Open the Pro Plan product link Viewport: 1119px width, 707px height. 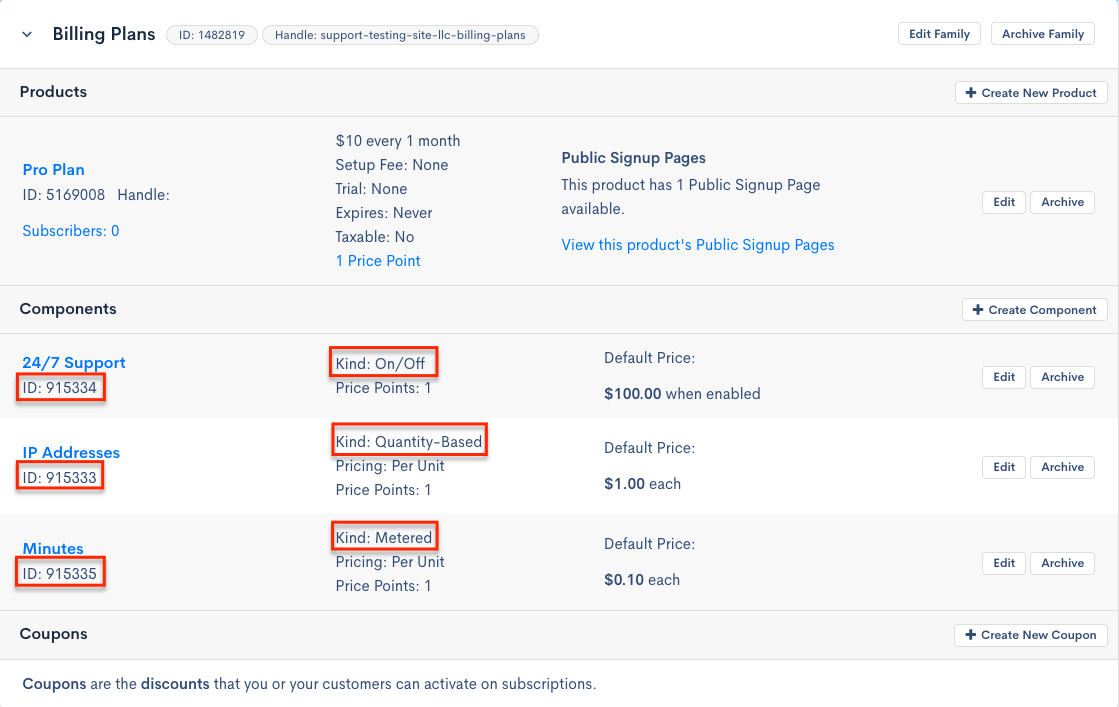[53, 170]
